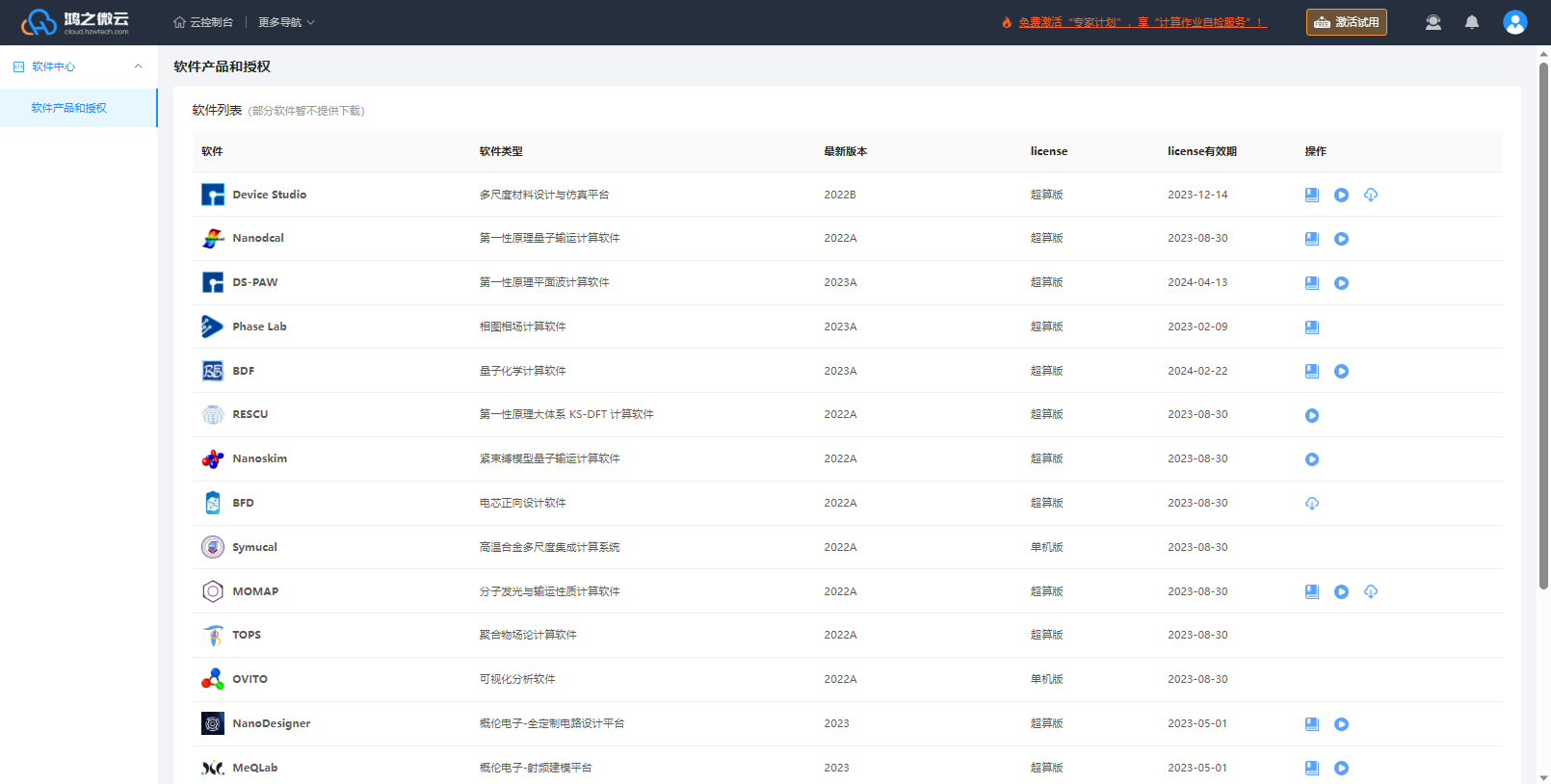The width and height of the screenshot is (1551, 784).
Task: Go to 云控制台 home
Action: click(x=203, y=22)
